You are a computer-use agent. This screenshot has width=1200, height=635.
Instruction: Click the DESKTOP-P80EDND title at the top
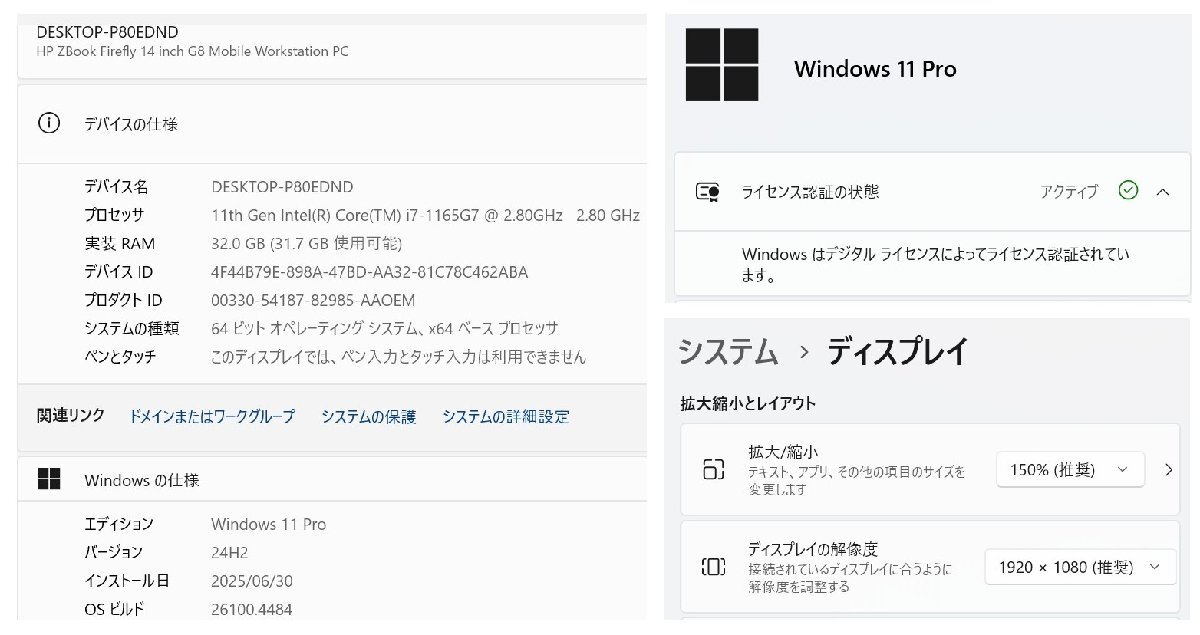tap(107, 32)
